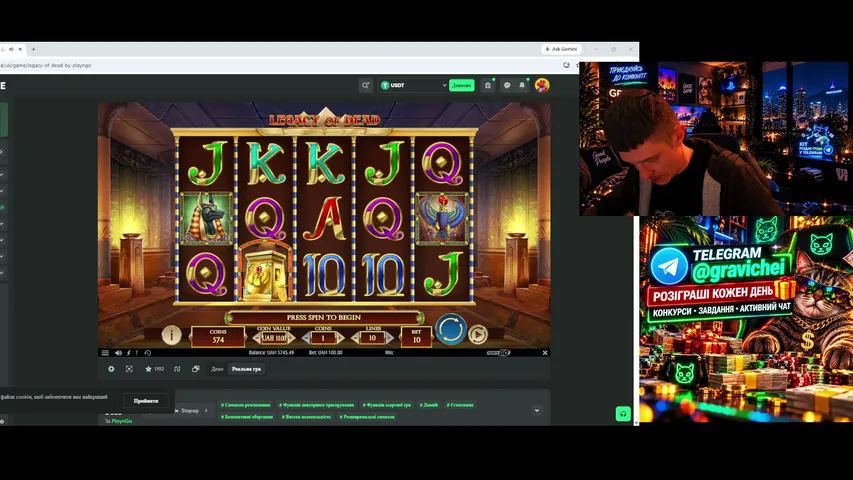
Task: Close the current browser tab
Action: point(20,49)
